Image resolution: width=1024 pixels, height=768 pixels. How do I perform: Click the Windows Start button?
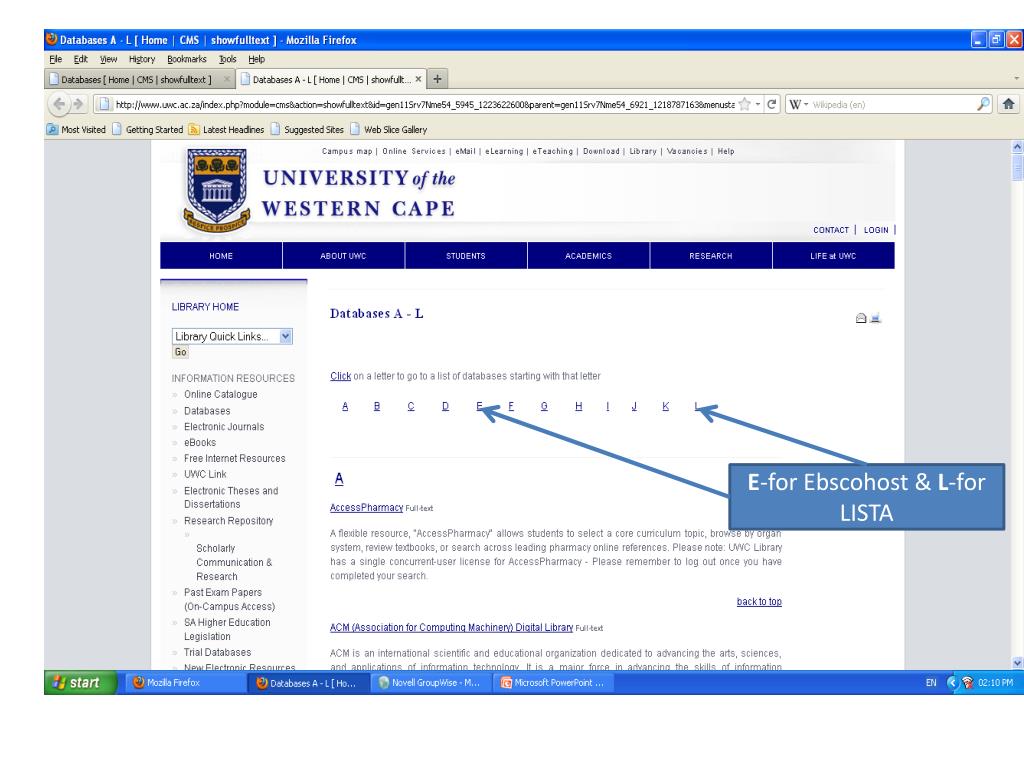point(80,682)
